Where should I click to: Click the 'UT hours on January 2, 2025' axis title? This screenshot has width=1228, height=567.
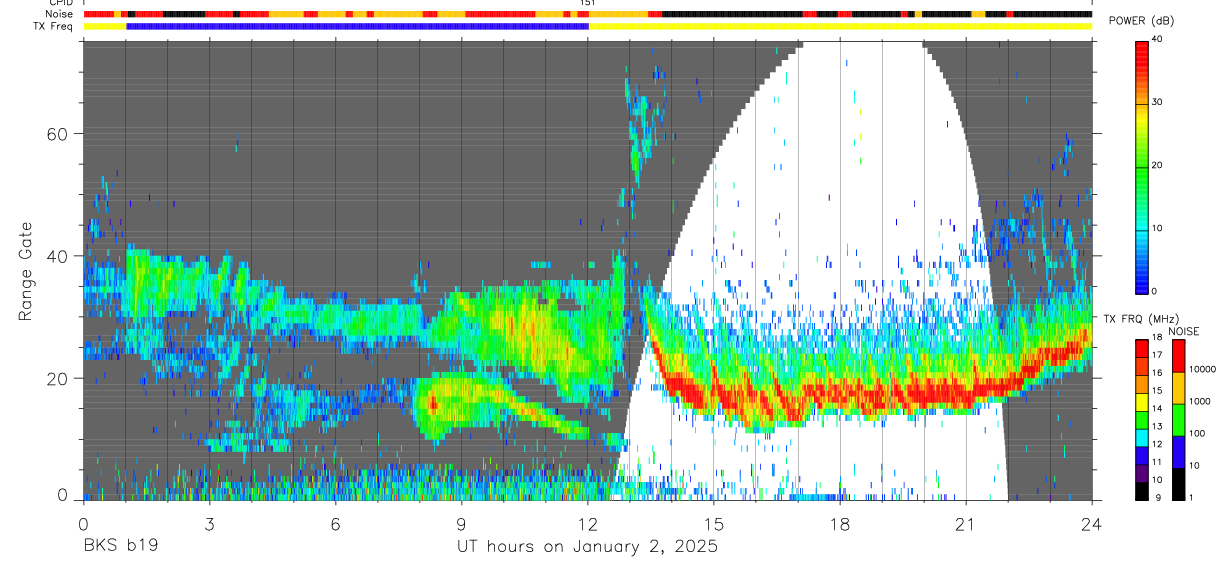pyautogui.click(x=587, y=547)
